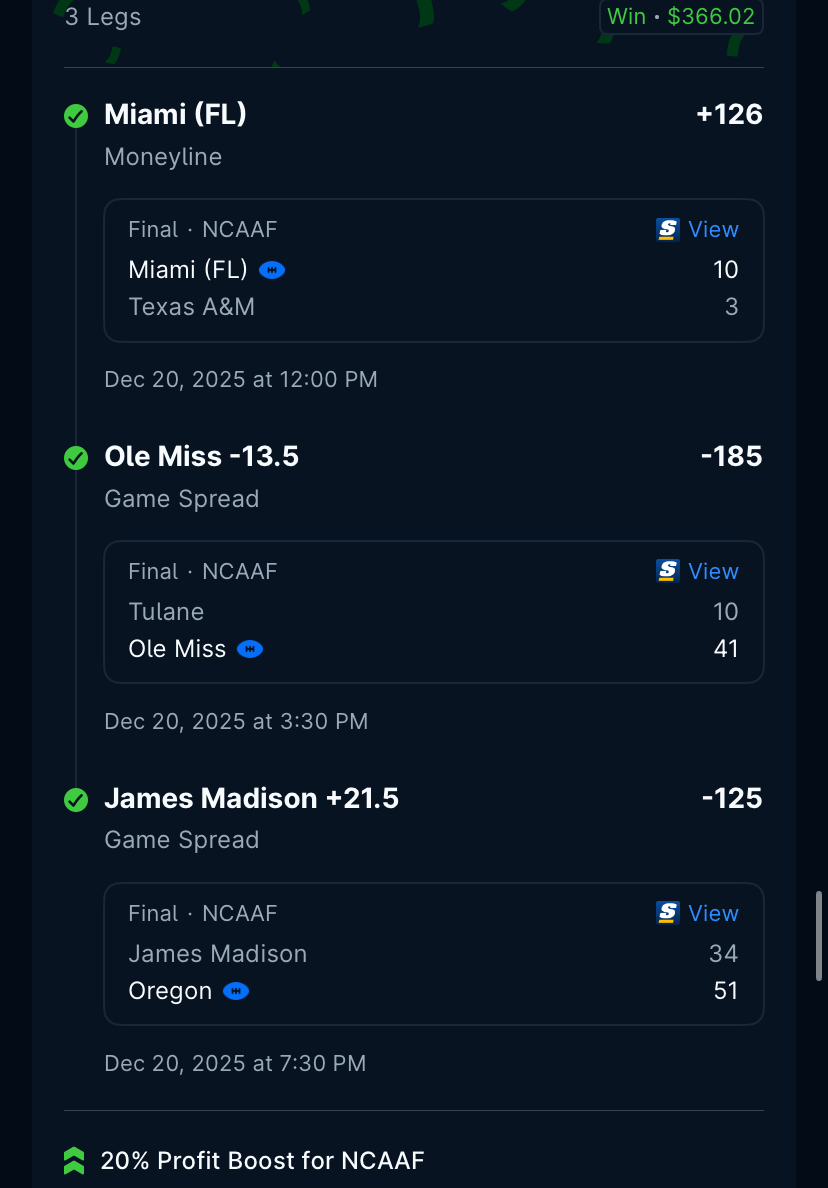Click the S logo in Oregon game card
The height and width of the screenshot is (1188, 828).
tap(668, 914)
